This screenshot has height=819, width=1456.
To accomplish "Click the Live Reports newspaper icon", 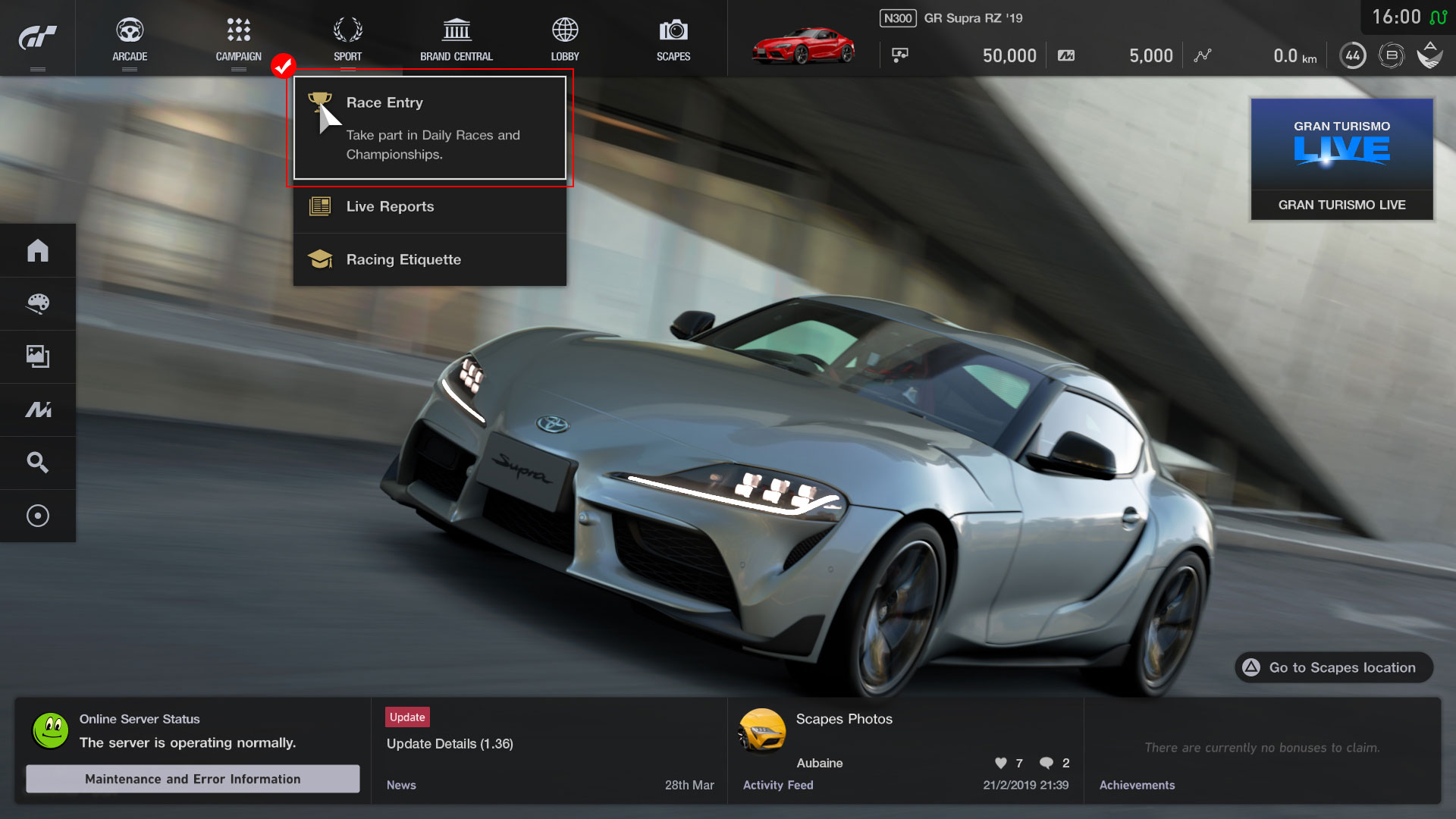I will click(x=320, y=206).
